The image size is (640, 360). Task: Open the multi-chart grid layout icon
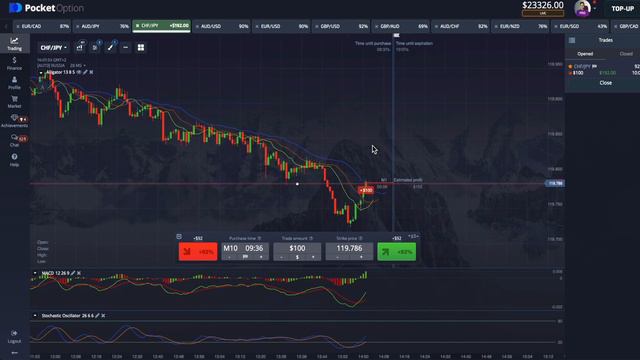point(141,48)
